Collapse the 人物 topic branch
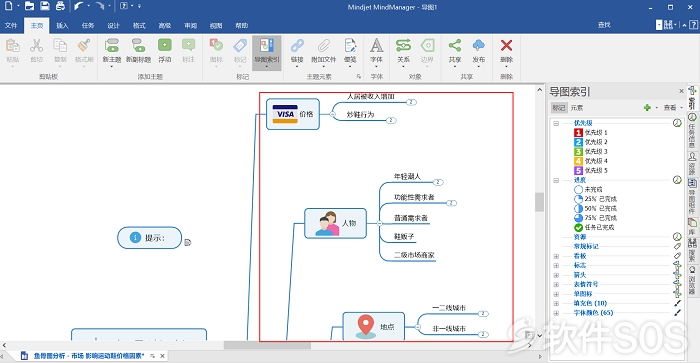700x363 pixels. (379, 223)
